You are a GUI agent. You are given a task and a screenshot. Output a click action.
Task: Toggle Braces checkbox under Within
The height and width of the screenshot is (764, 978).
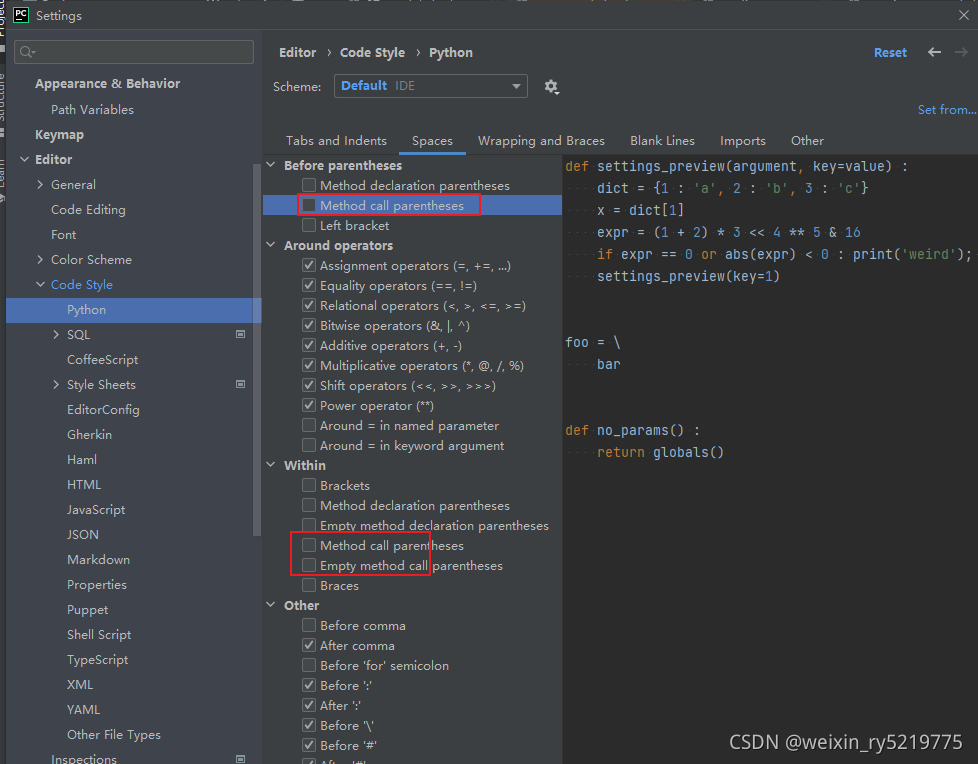(309, 585)
